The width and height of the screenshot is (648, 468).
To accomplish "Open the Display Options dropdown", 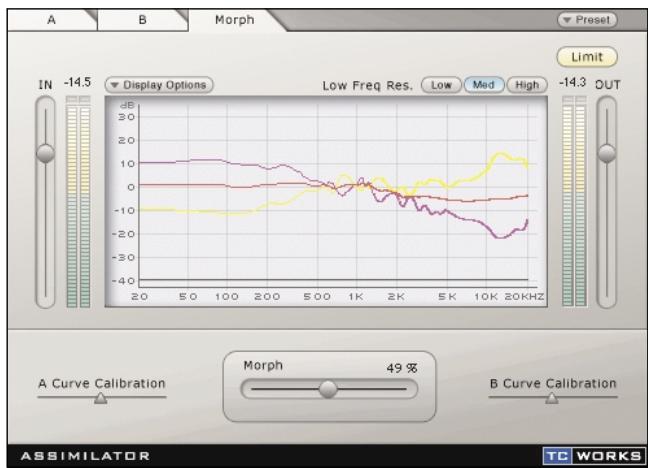I will coord(159,85).
